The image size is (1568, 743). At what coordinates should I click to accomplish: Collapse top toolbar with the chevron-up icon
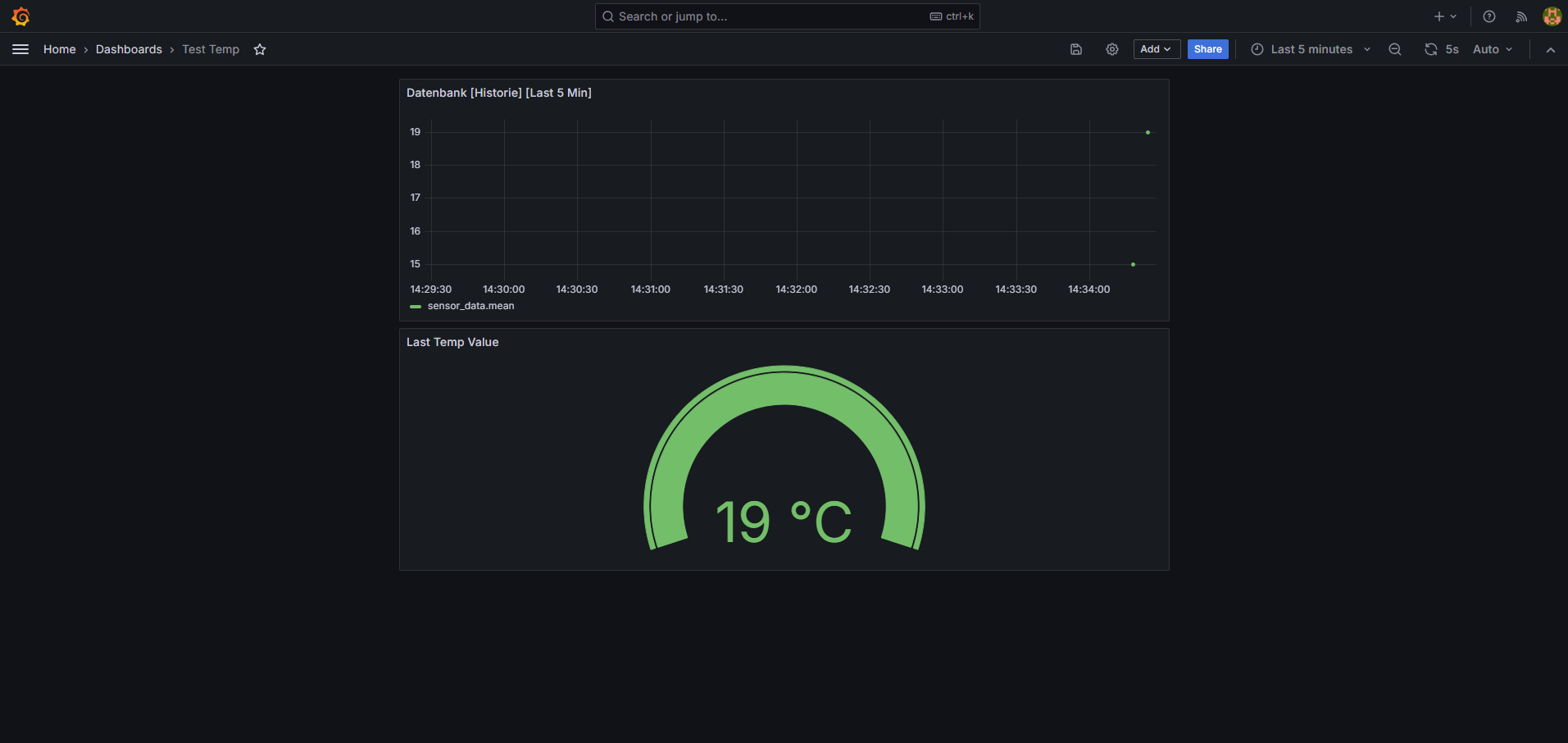[x=1550, y=49]
